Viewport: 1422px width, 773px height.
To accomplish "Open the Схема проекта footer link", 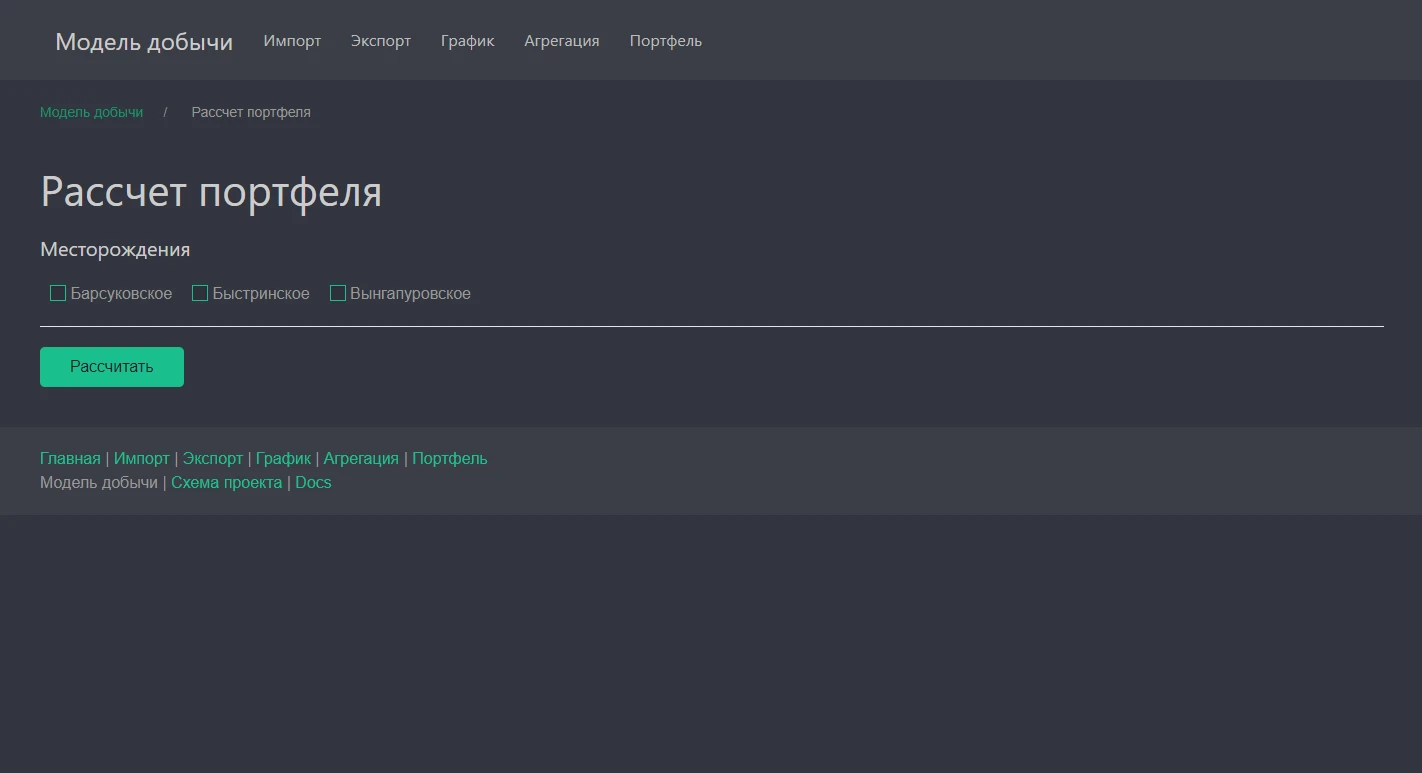I will (226, 482).
